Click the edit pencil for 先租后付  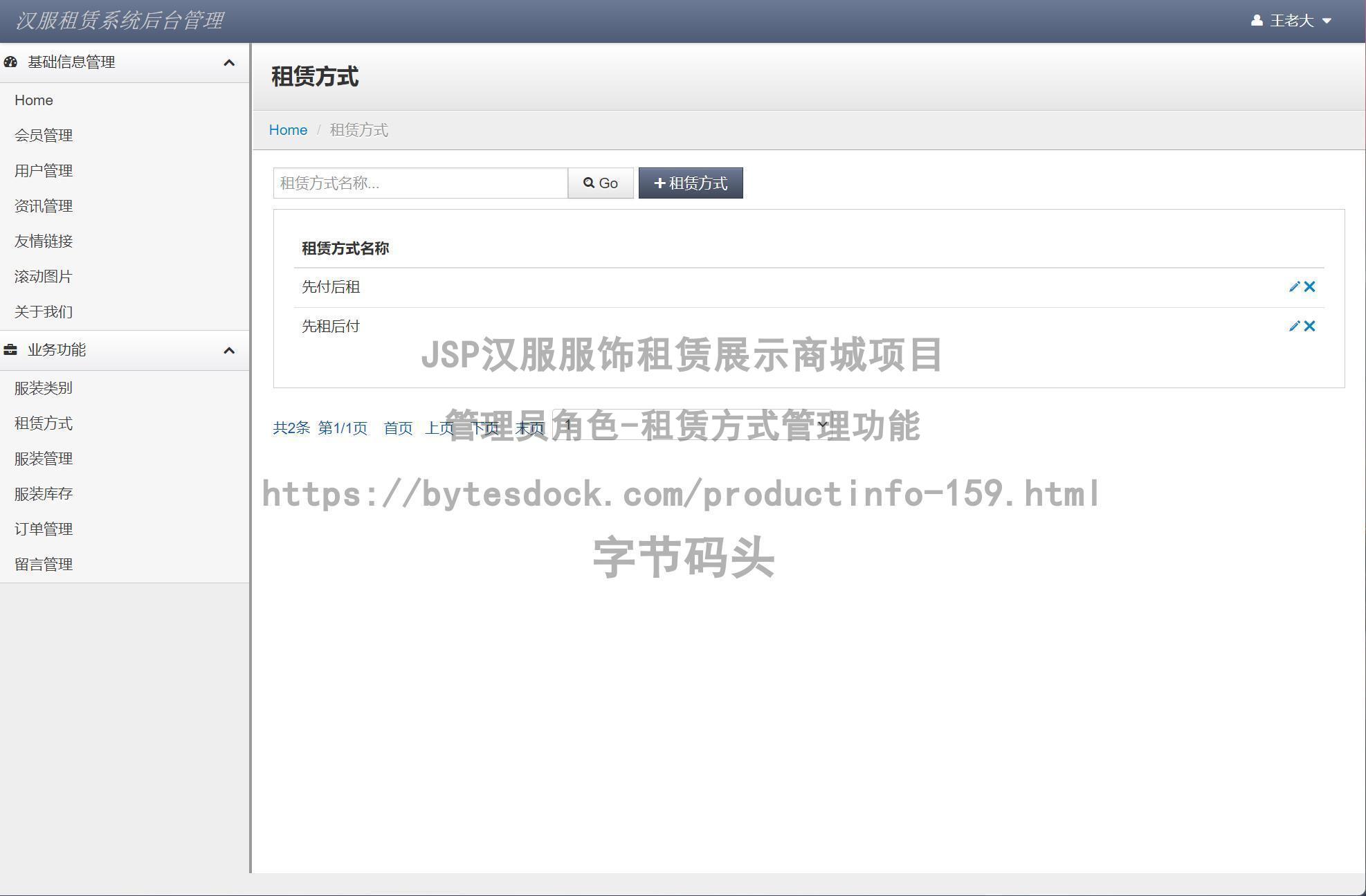(x=1294, y=326)
